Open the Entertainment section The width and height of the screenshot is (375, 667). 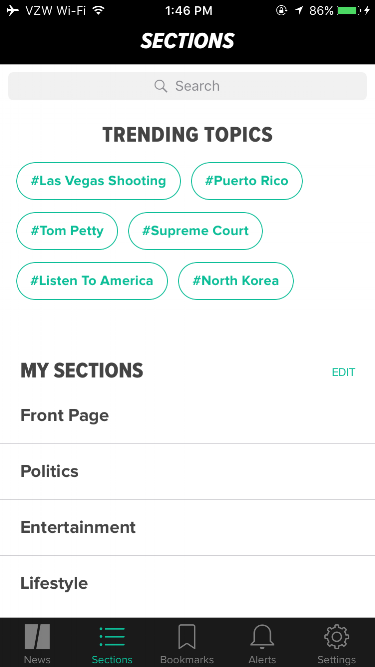188,527
